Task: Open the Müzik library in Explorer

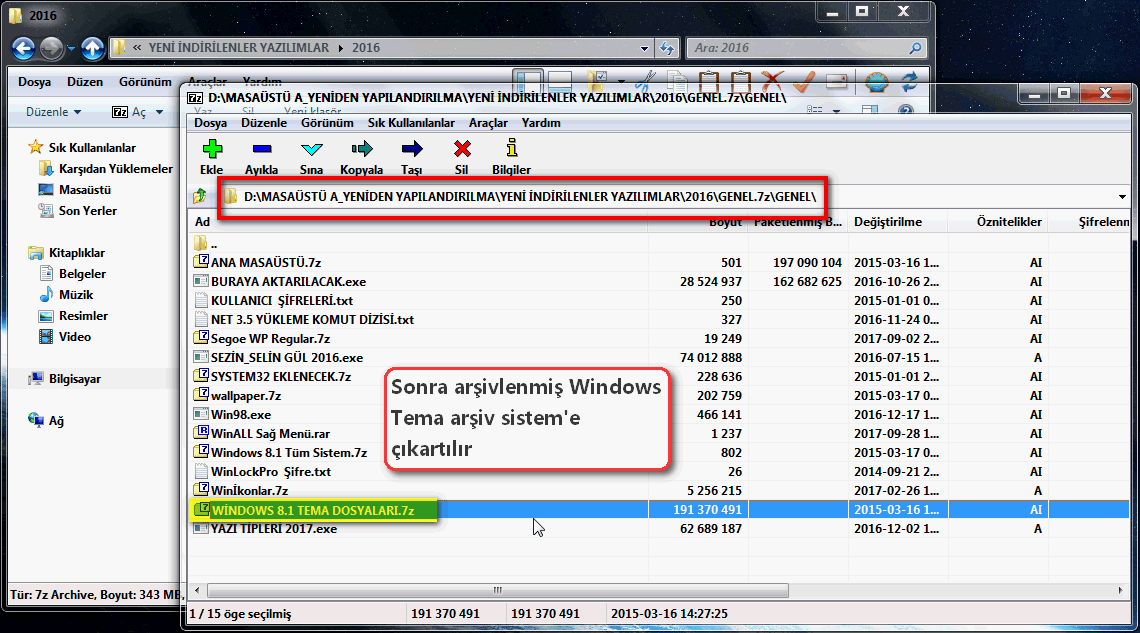Action: point(76,295)
